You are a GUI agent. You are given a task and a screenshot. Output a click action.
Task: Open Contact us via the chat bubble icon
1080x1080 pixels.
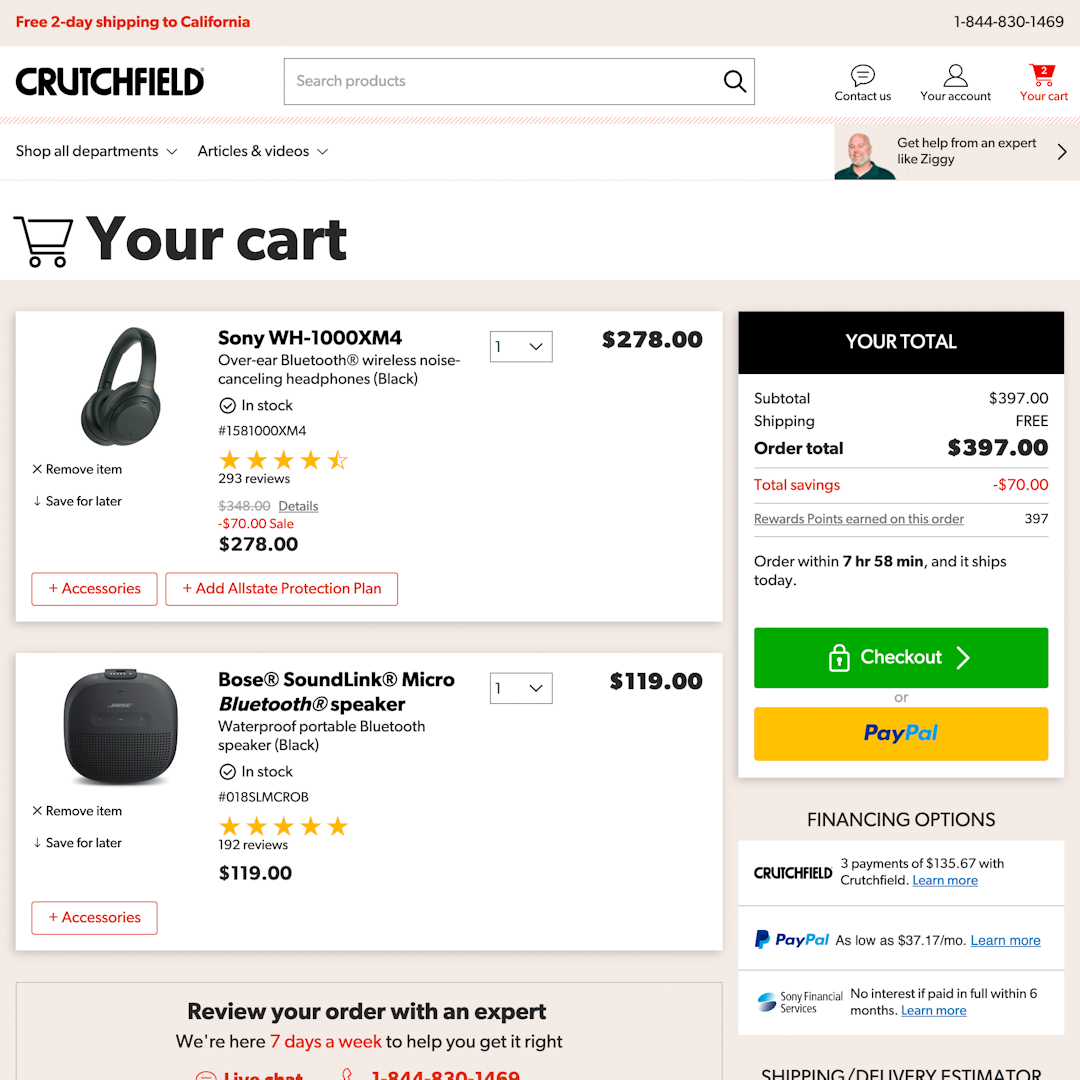click(862, 75)
